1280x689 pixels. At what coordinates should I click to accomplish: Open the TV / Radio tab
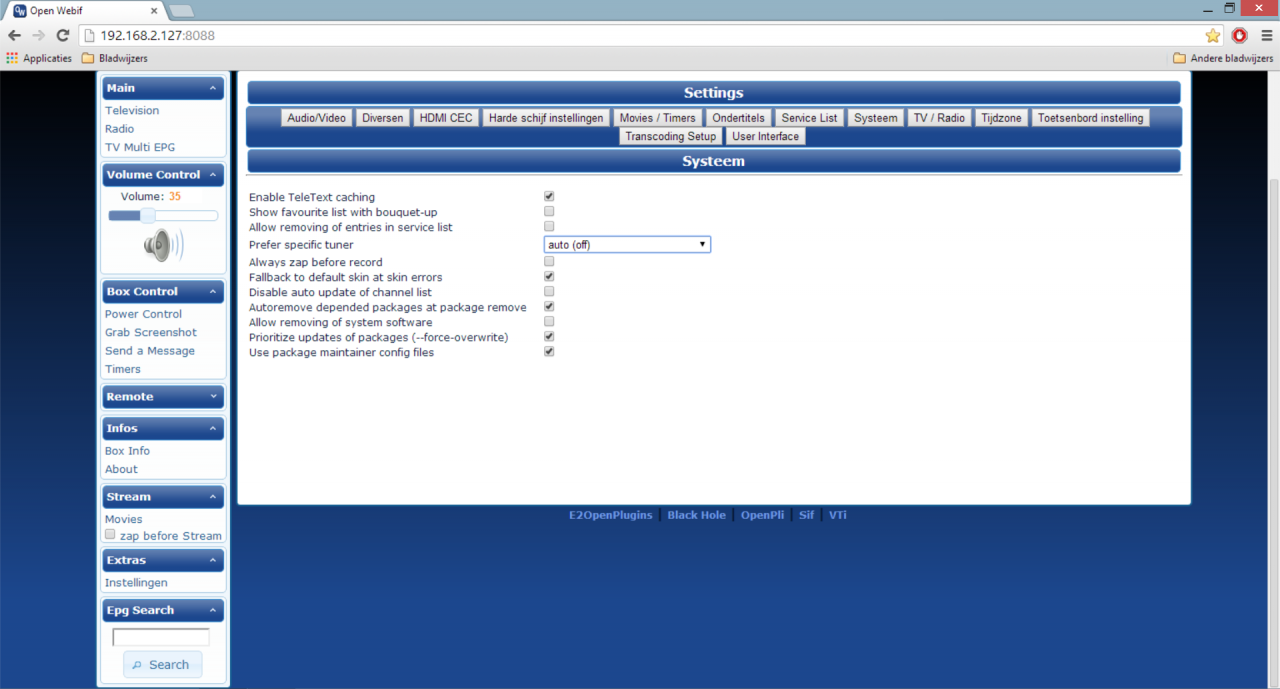[x=939, y=118]
